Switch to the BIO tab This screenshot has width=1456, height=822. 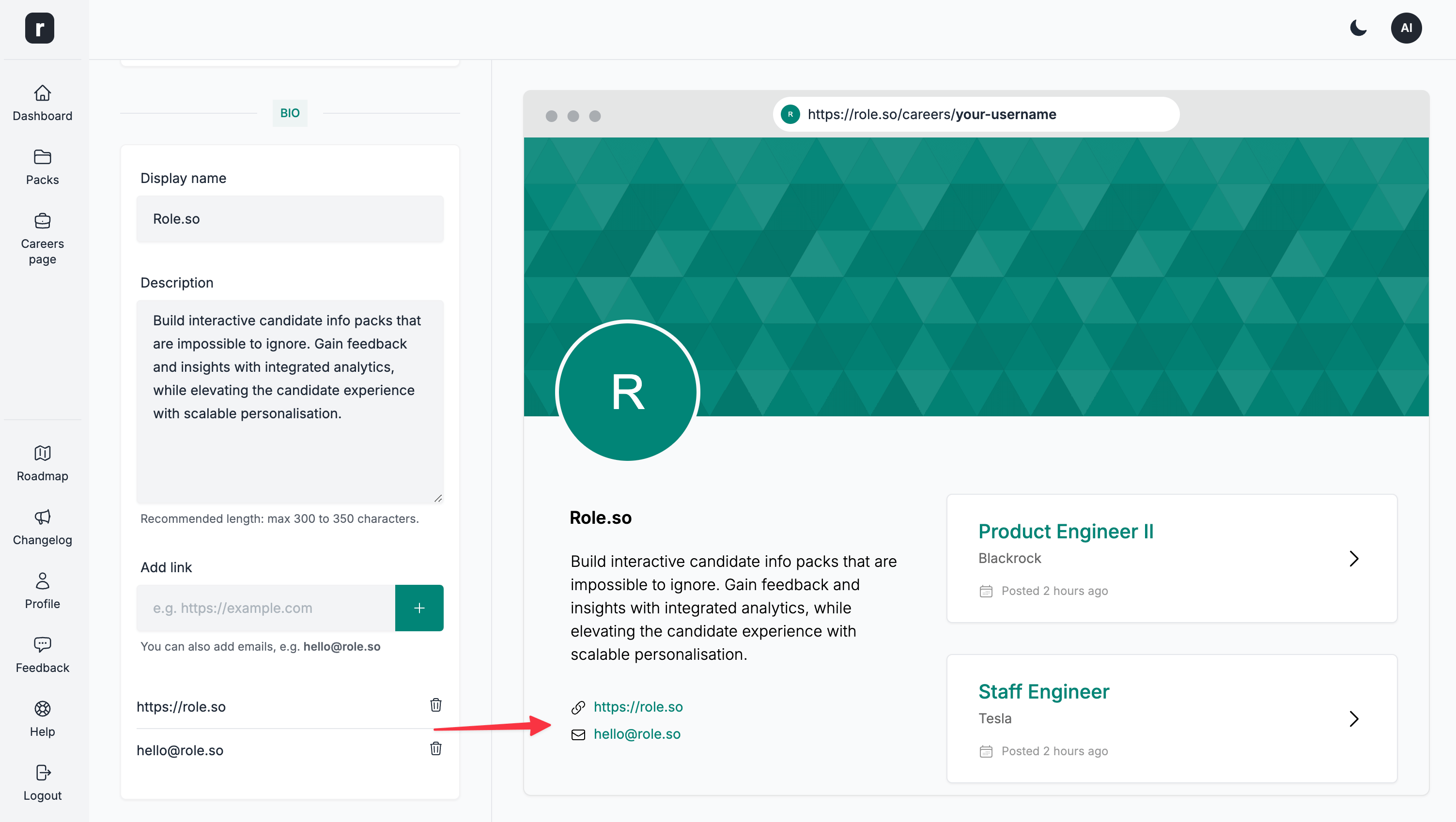pyautogui.click(x=290, y=113)
